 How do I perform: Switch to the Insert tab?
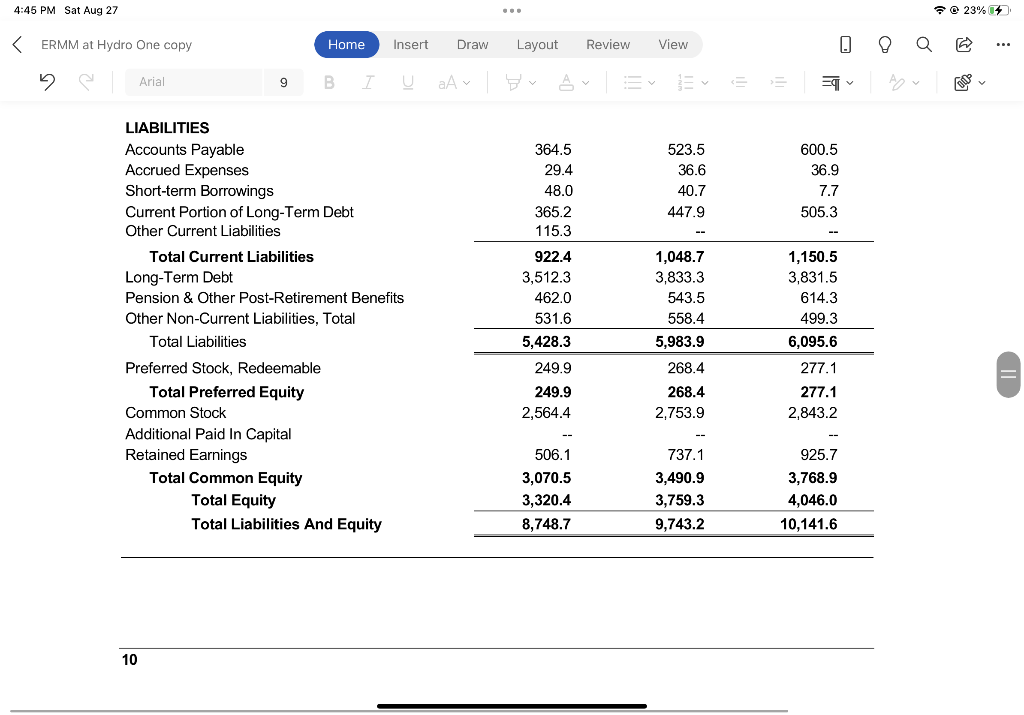[x=410, y=44]
